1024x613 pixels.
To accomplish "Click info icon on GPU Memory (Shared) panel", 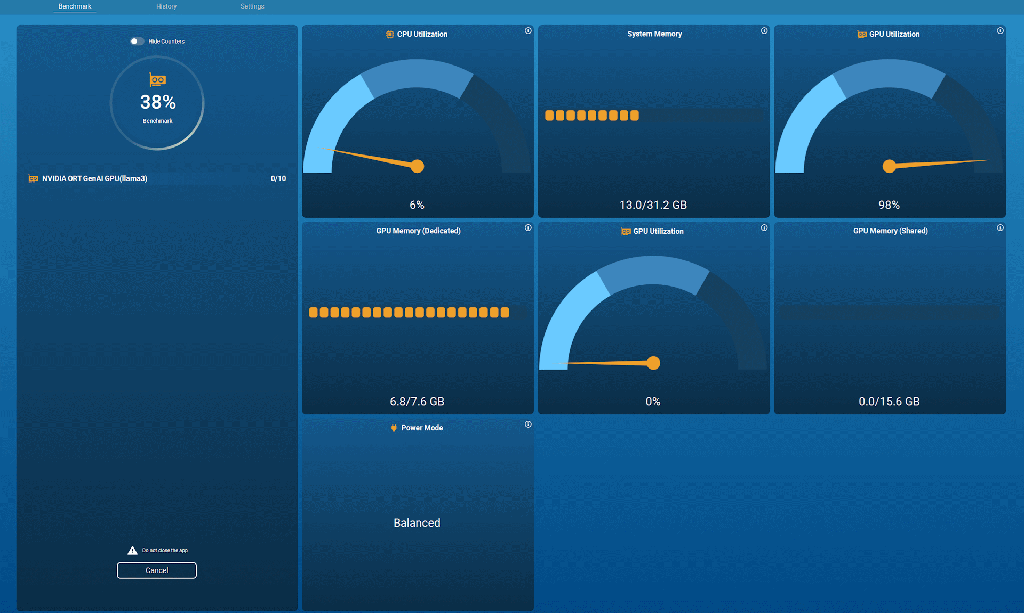I will pos(1000,228).
